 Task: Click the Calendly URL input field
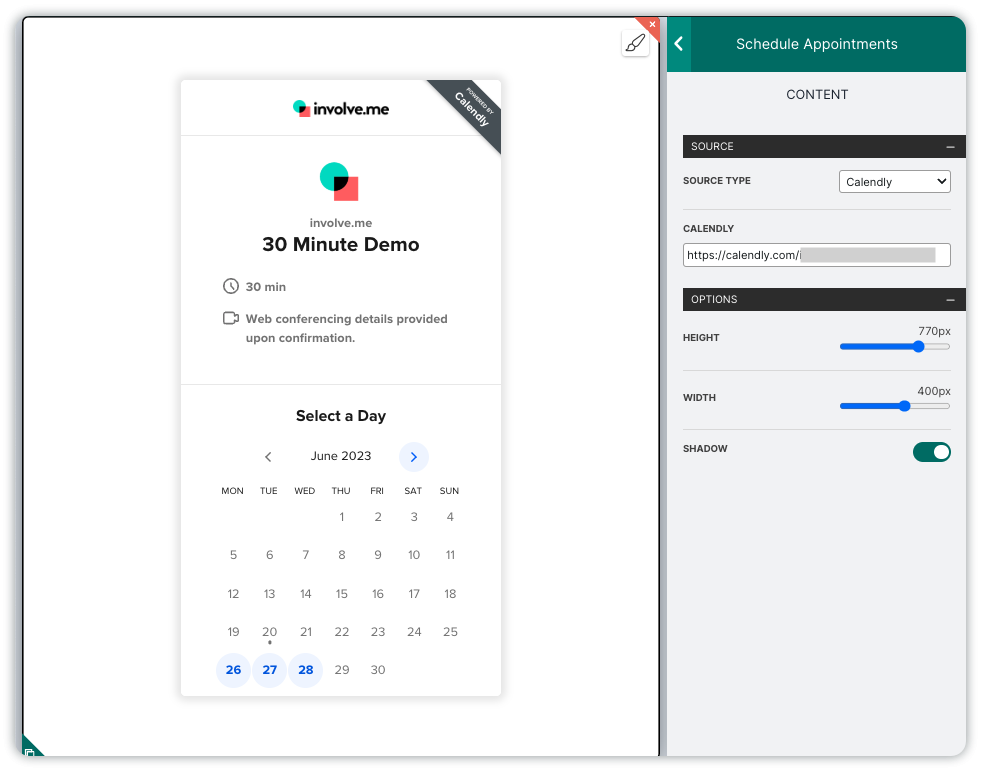(x=816, y=255)
